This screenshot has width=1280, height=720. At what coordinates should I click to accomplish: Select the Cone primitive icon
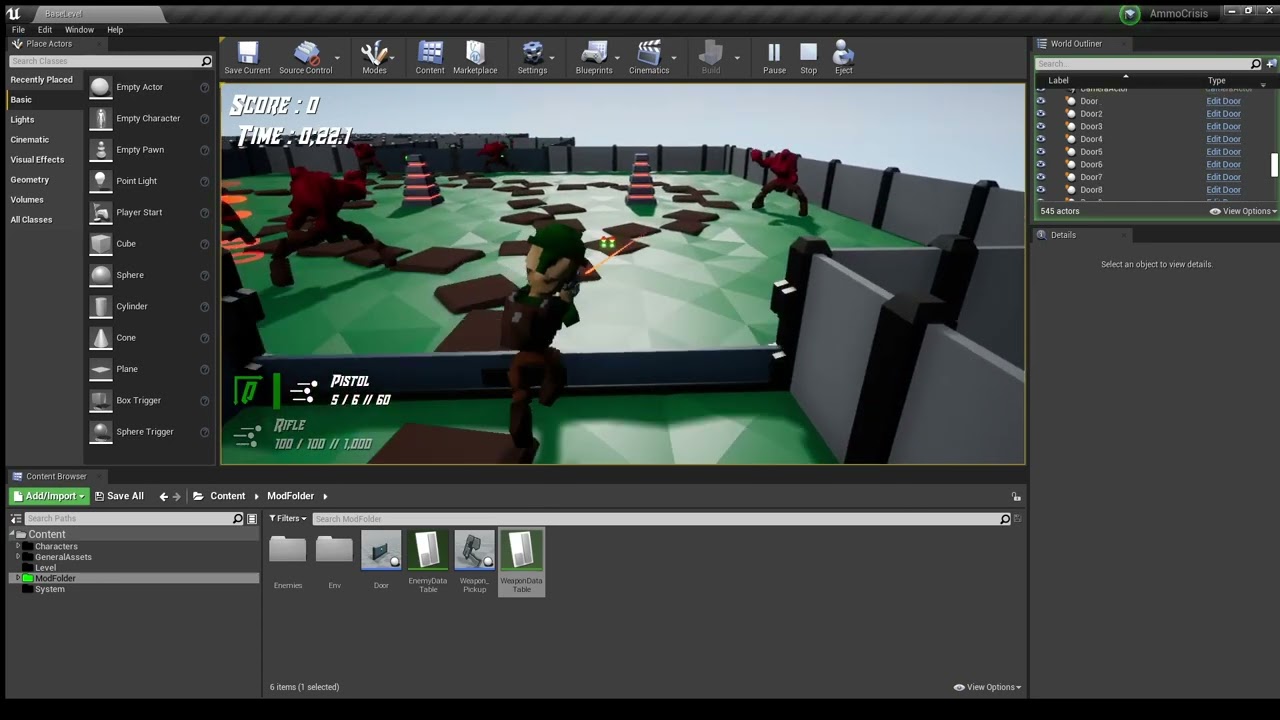[x=100, y=338]
